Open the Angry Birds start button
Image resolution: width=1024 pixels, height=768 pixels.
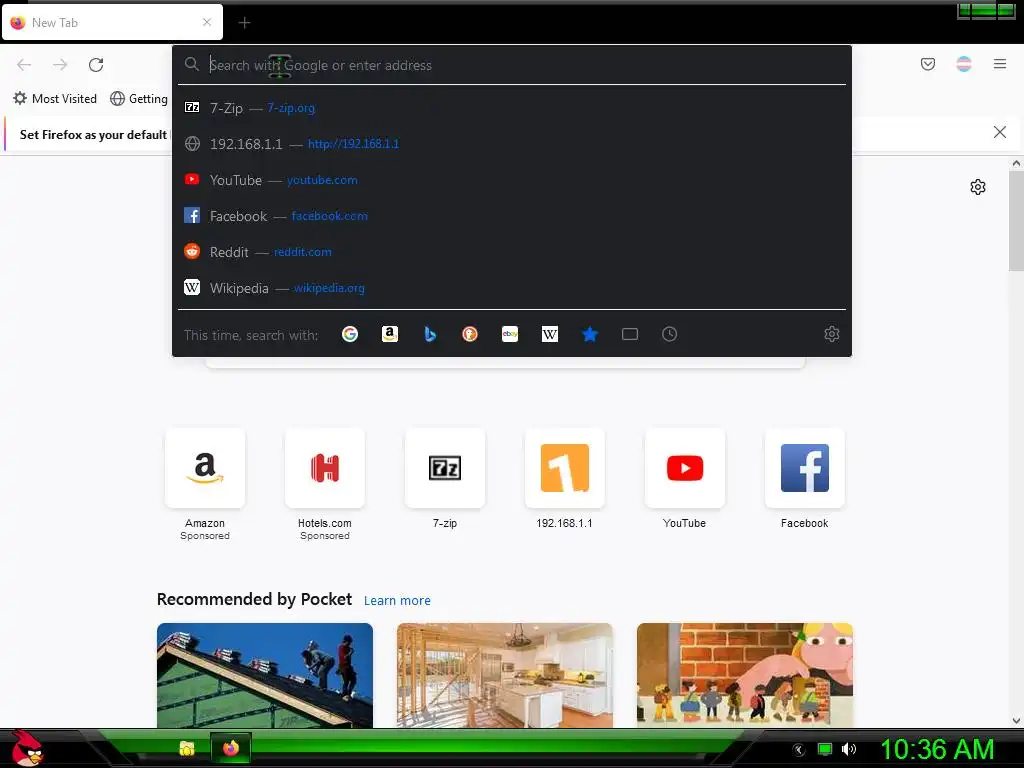pos(27,748)
